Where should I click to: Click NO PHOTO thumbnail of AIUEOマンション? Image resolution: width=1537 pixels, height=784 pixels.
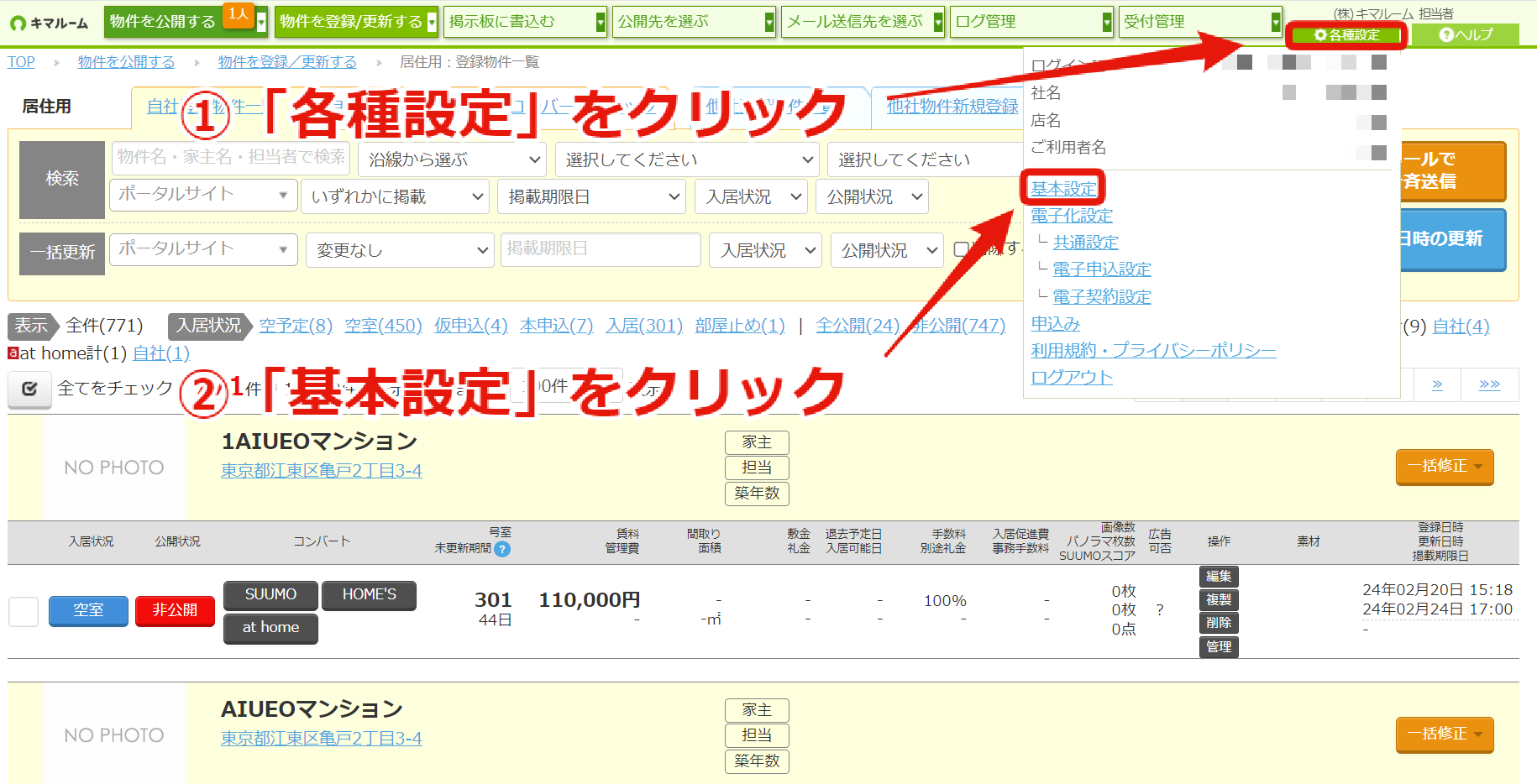click(x=113, y=735)
